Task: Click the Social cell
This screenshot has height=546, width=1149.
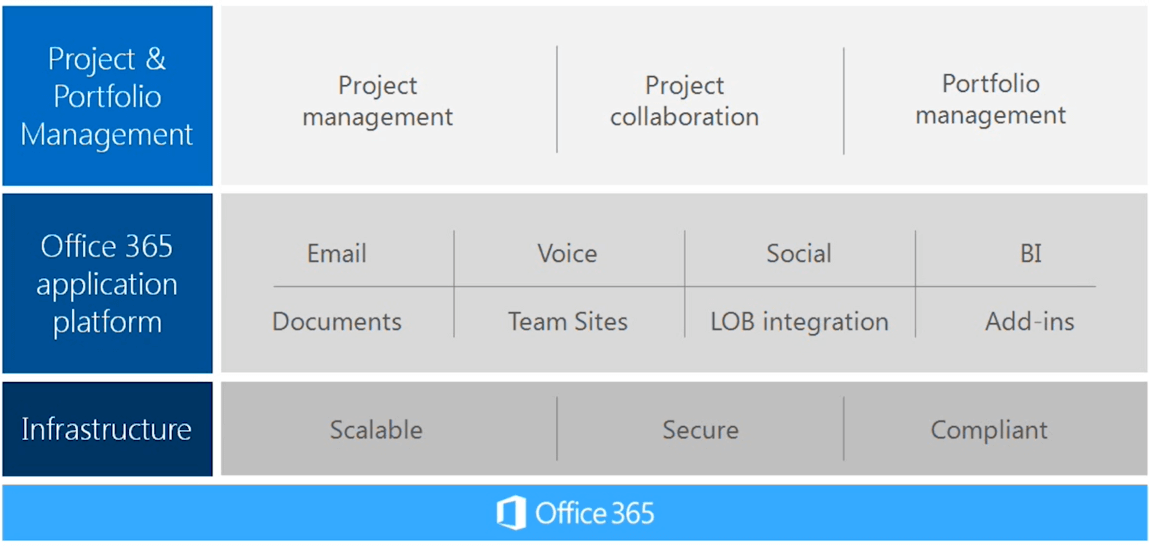Action: click(x=798, y=254)
